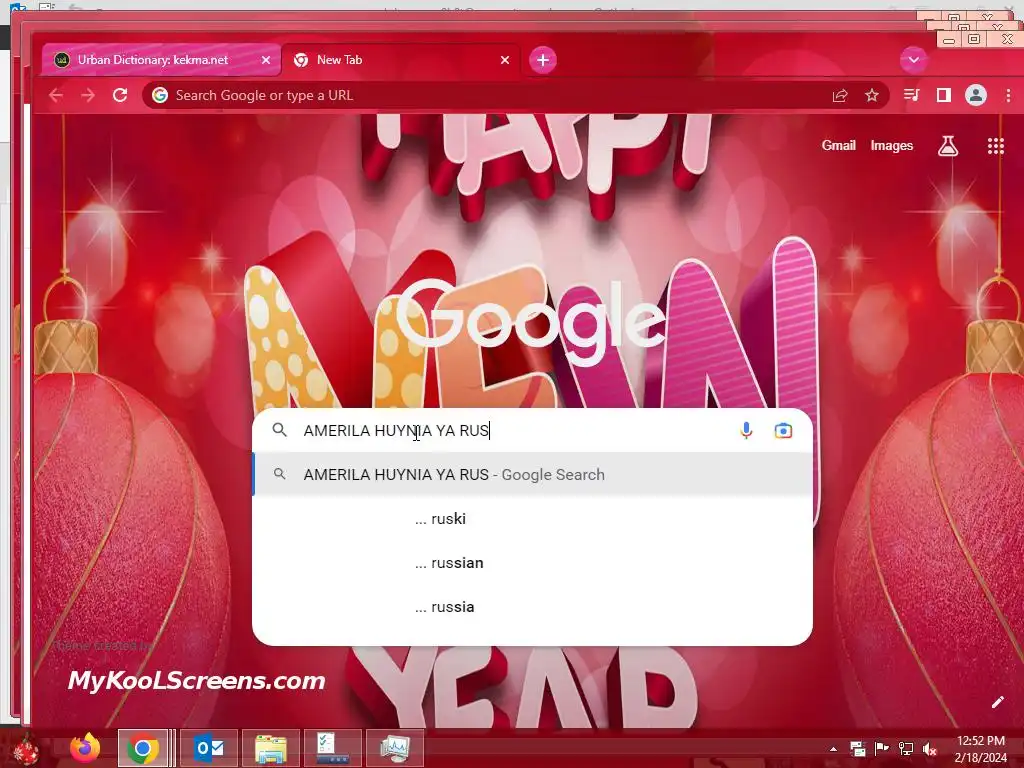The width and height of the screenshot is (1024, 768).
Task: Share this page via the share icon
Action: pos(840,95)
